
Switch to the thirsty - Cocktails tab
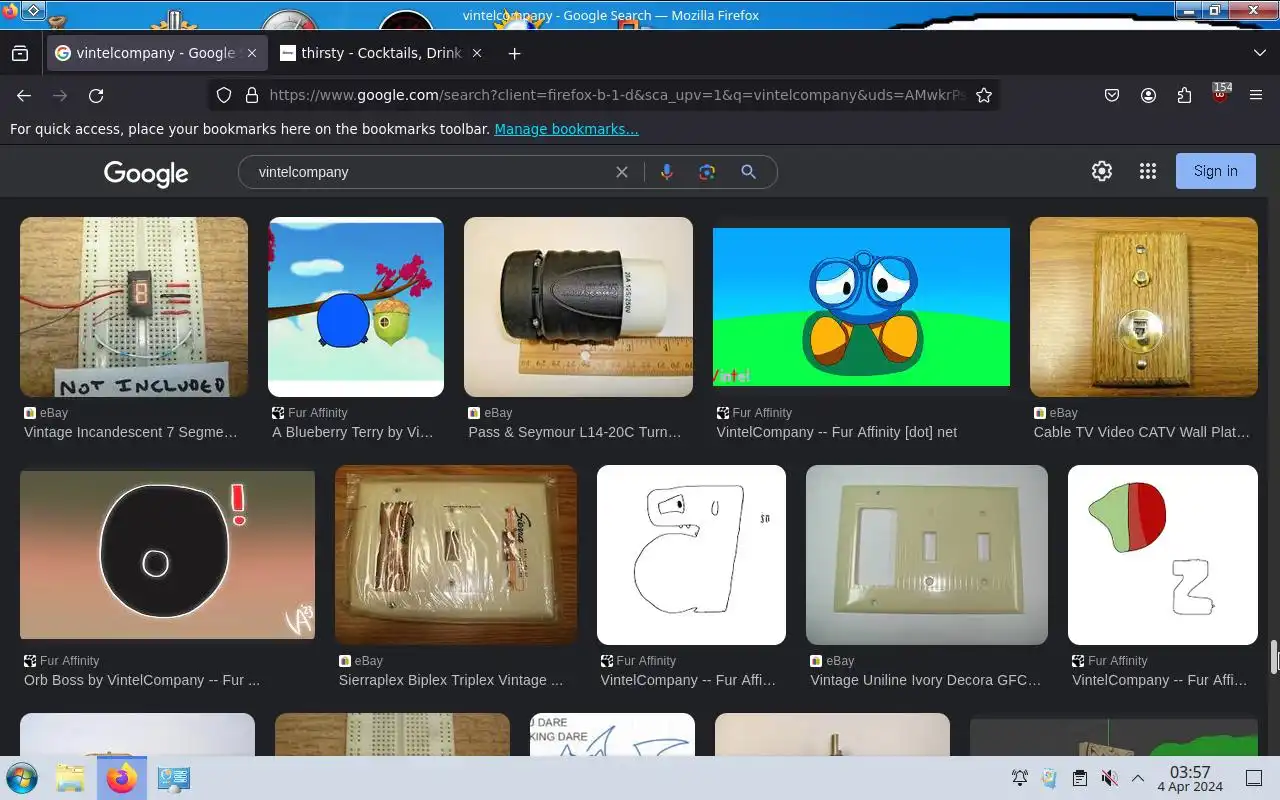tap(381, 53)
